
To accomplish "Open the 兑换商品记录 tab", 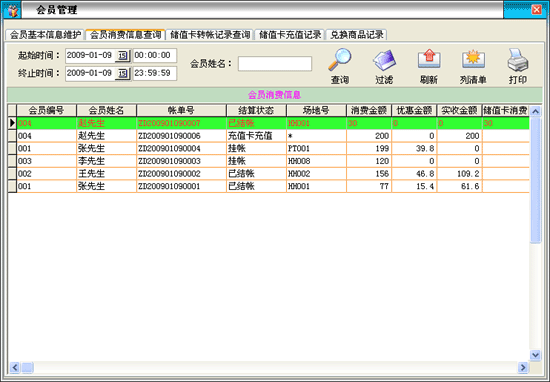I will 356,35.
